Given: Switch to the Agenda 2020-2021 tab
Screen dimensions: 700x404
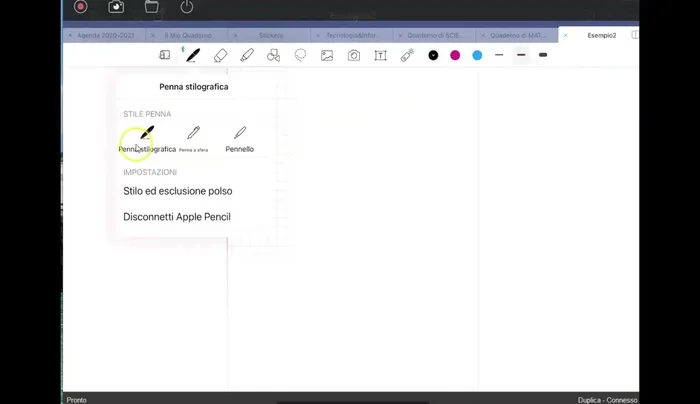Looking at the screenshot, I should [105, 35].
